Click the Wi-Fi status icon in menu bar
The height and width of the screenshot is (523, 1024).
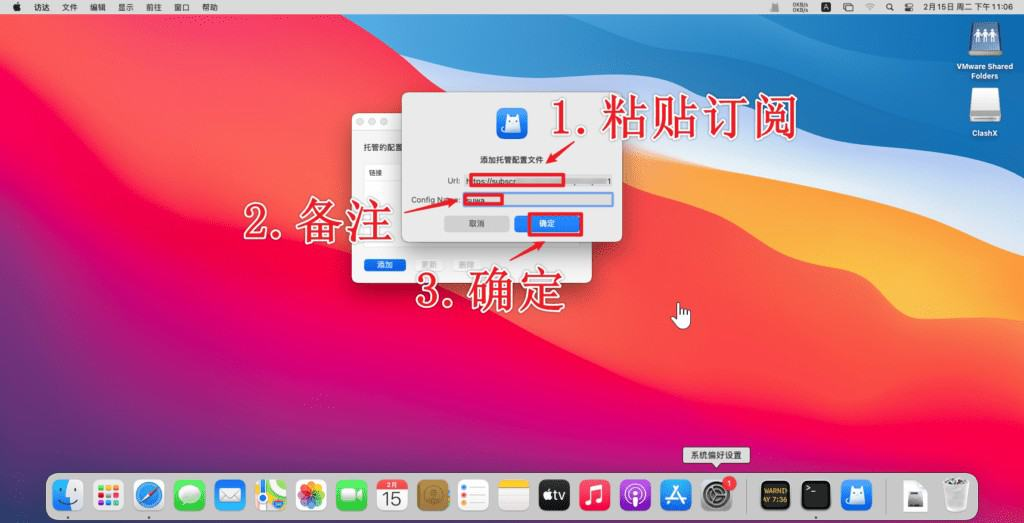click(870, 7)
